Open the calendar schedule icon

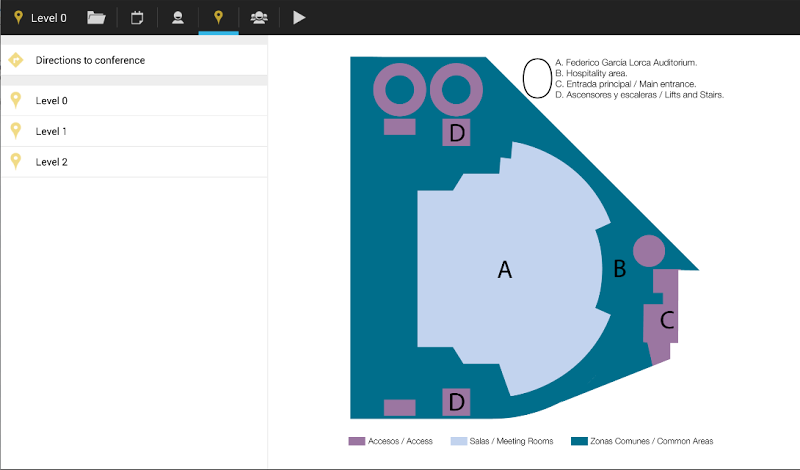tap(137, 17)
